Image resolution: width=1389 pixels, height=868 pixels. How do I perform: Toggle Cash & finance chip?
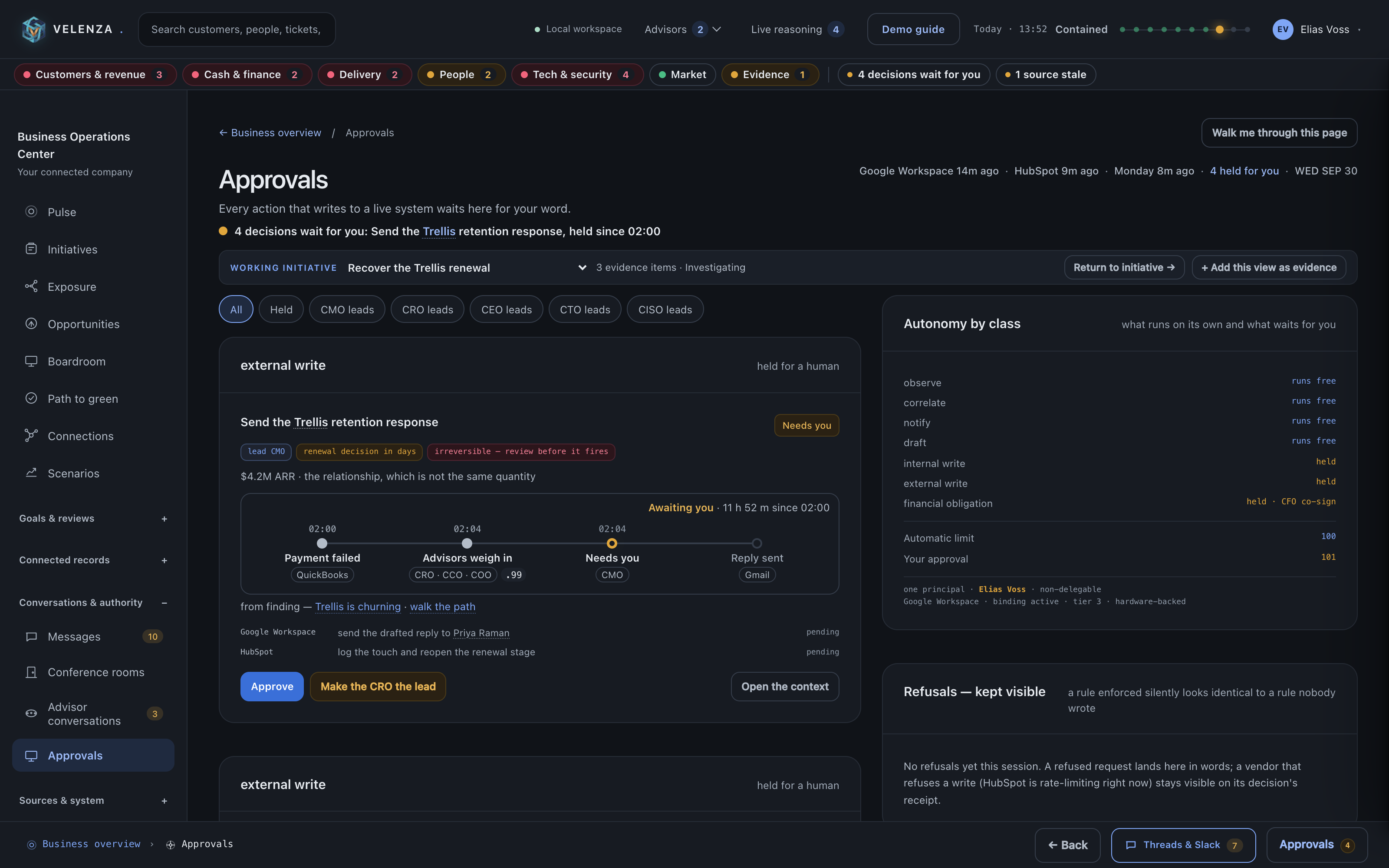[247, 75]
